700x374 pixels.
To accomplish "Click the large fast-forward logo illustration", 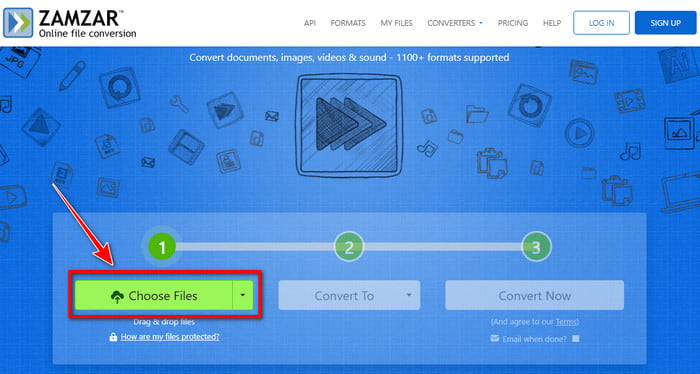I will [x=350, y=125].
